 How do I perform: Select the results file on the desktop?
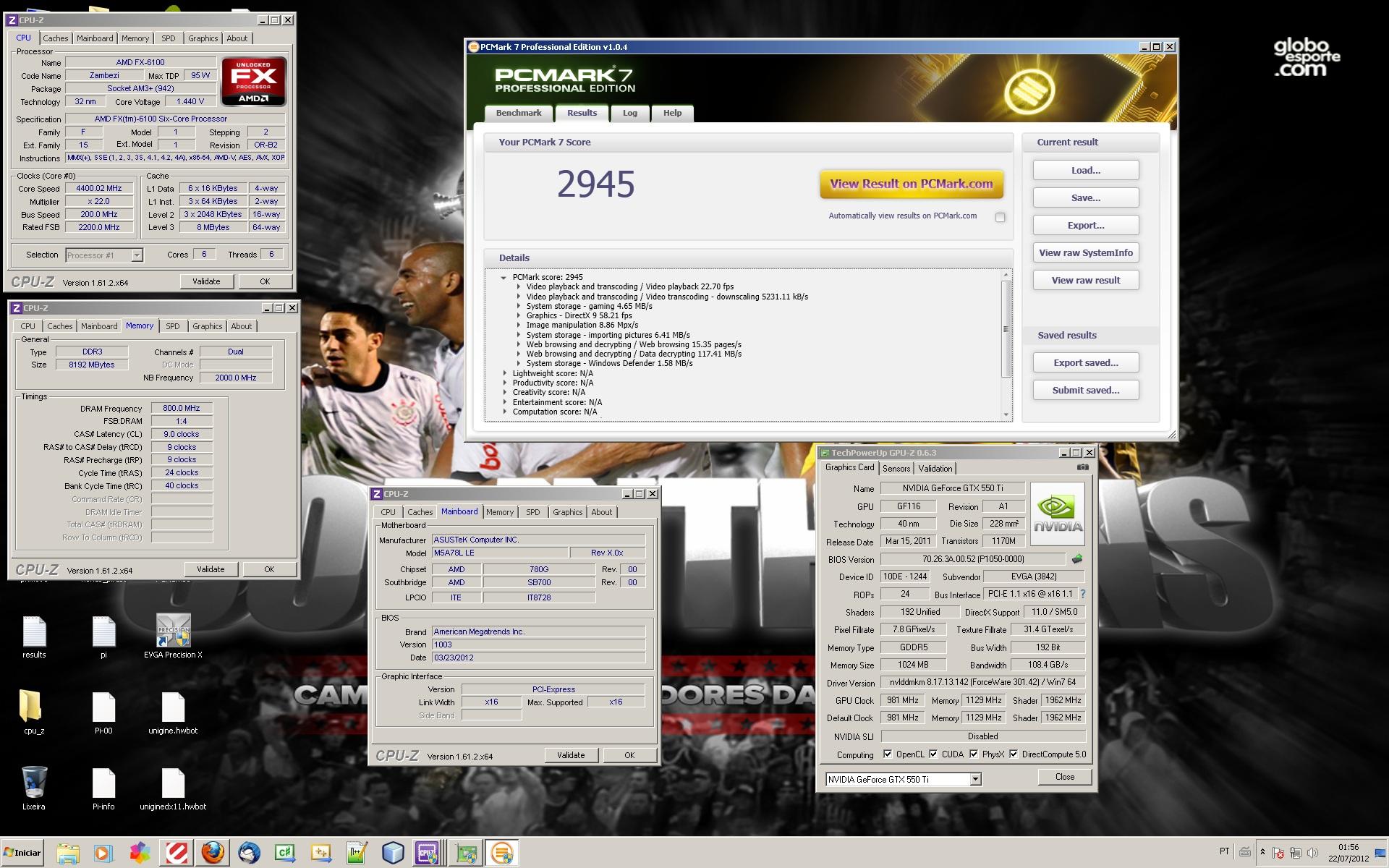click(34, 637)
